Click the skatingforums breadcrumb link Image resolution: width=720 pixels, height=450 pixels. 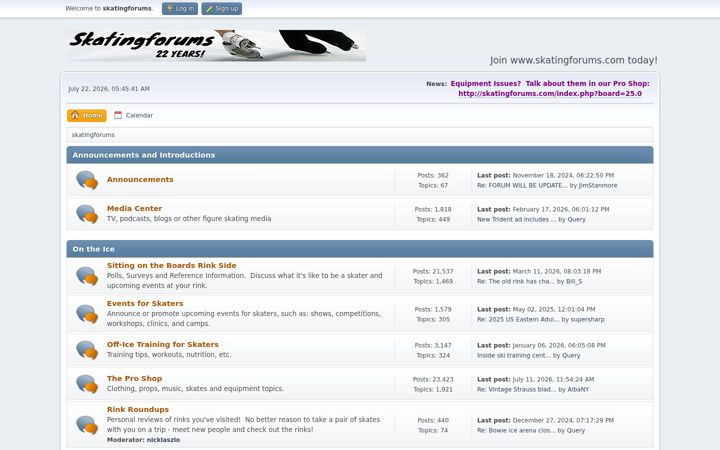click(x=93, y=135)
